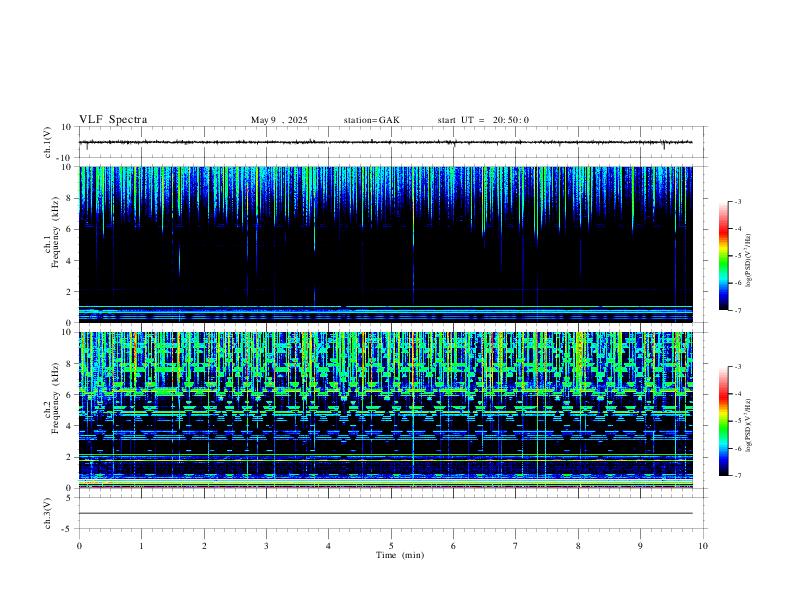The width and height of the screenshot is (792, 612).
Task: Click the '-3' label on upper colorbar
Action: click(x=738, y=201)
